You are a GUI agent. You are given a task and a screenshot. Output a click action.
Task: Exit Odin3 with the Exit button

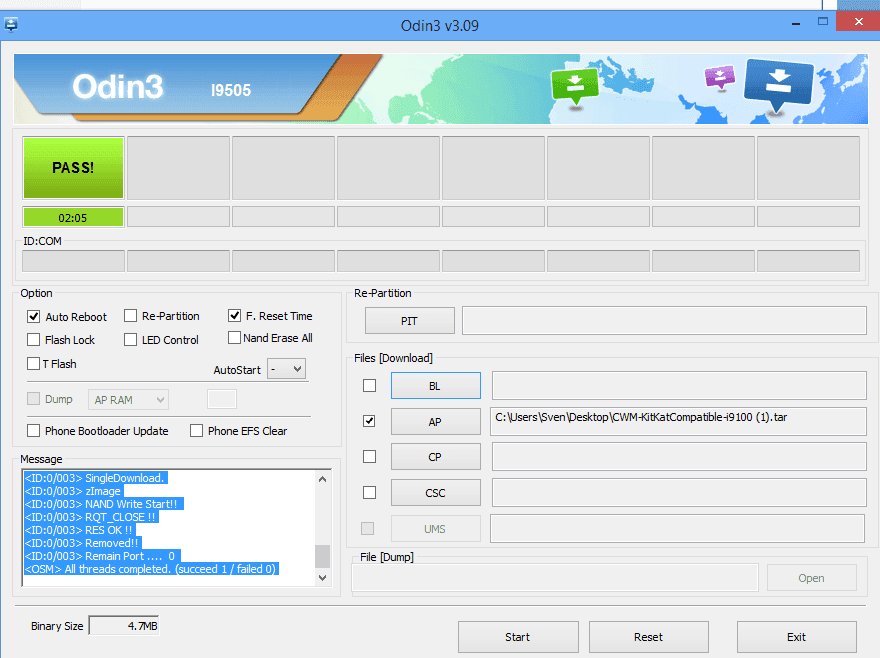(x=796, y=637)
